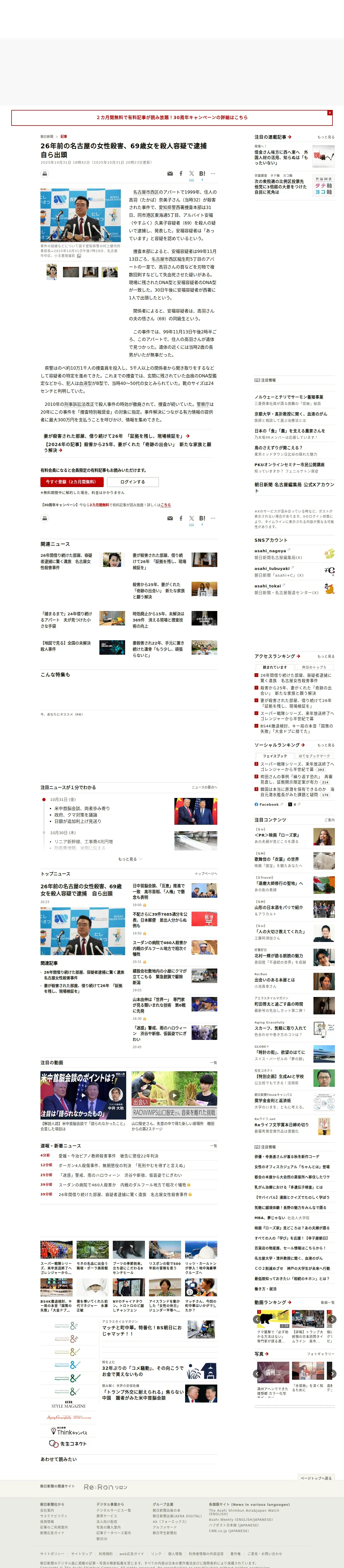Open the 朝日新聞 breadcrumb link

tap(47, 136)
